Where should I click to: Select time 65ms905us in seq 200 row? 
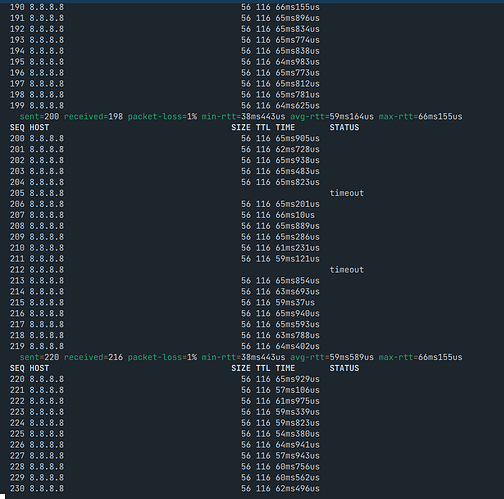[297, 138]
